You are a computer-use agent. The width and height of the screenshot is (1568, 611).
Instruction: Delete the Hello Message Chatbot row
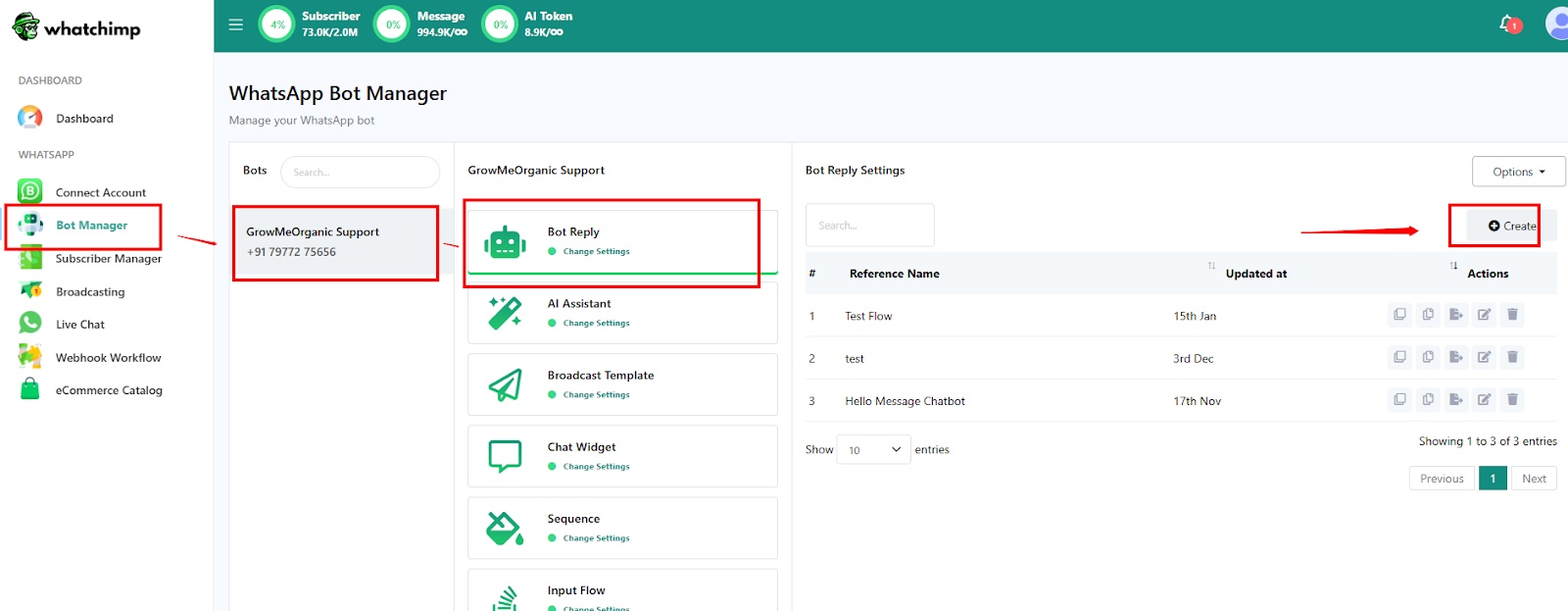click(x=1512, y=399)
